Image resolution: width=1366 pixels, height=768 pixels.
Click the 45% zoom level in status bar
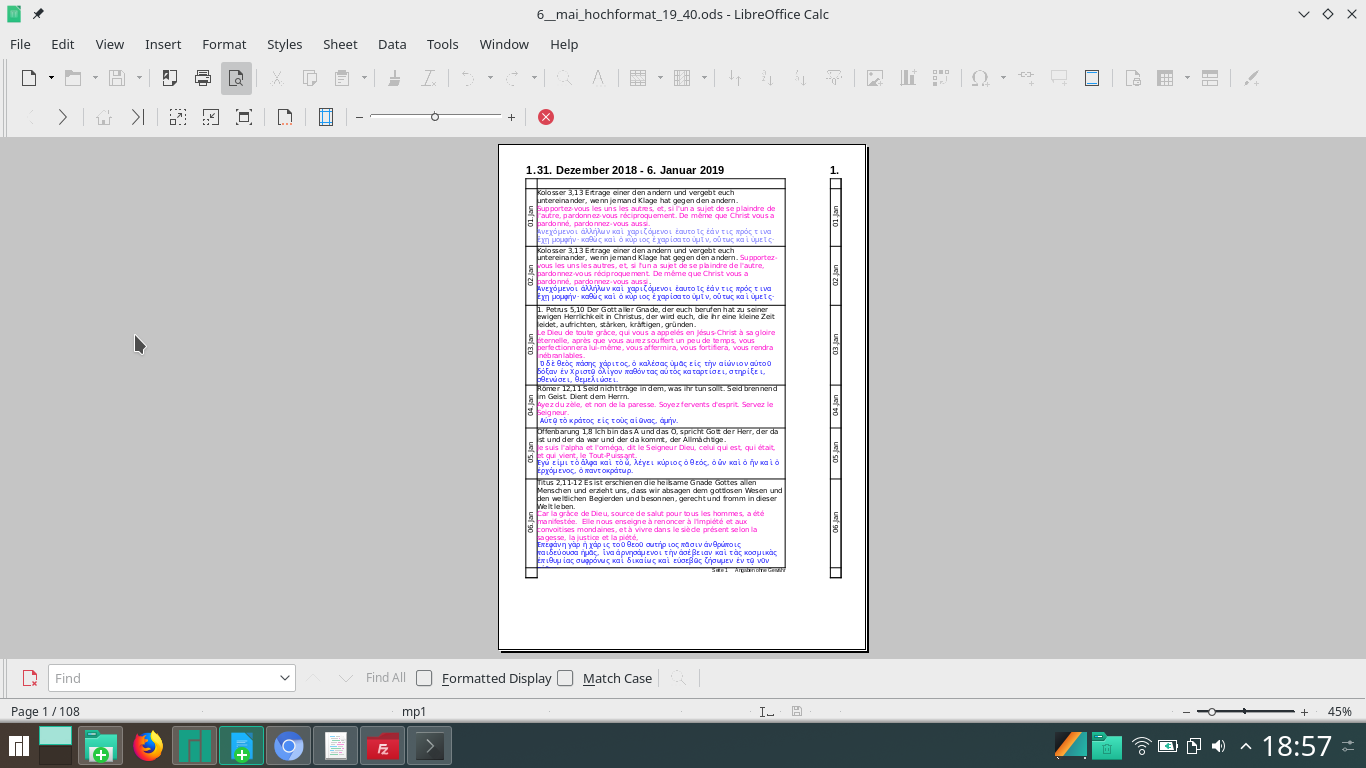tap(1339, 711)
